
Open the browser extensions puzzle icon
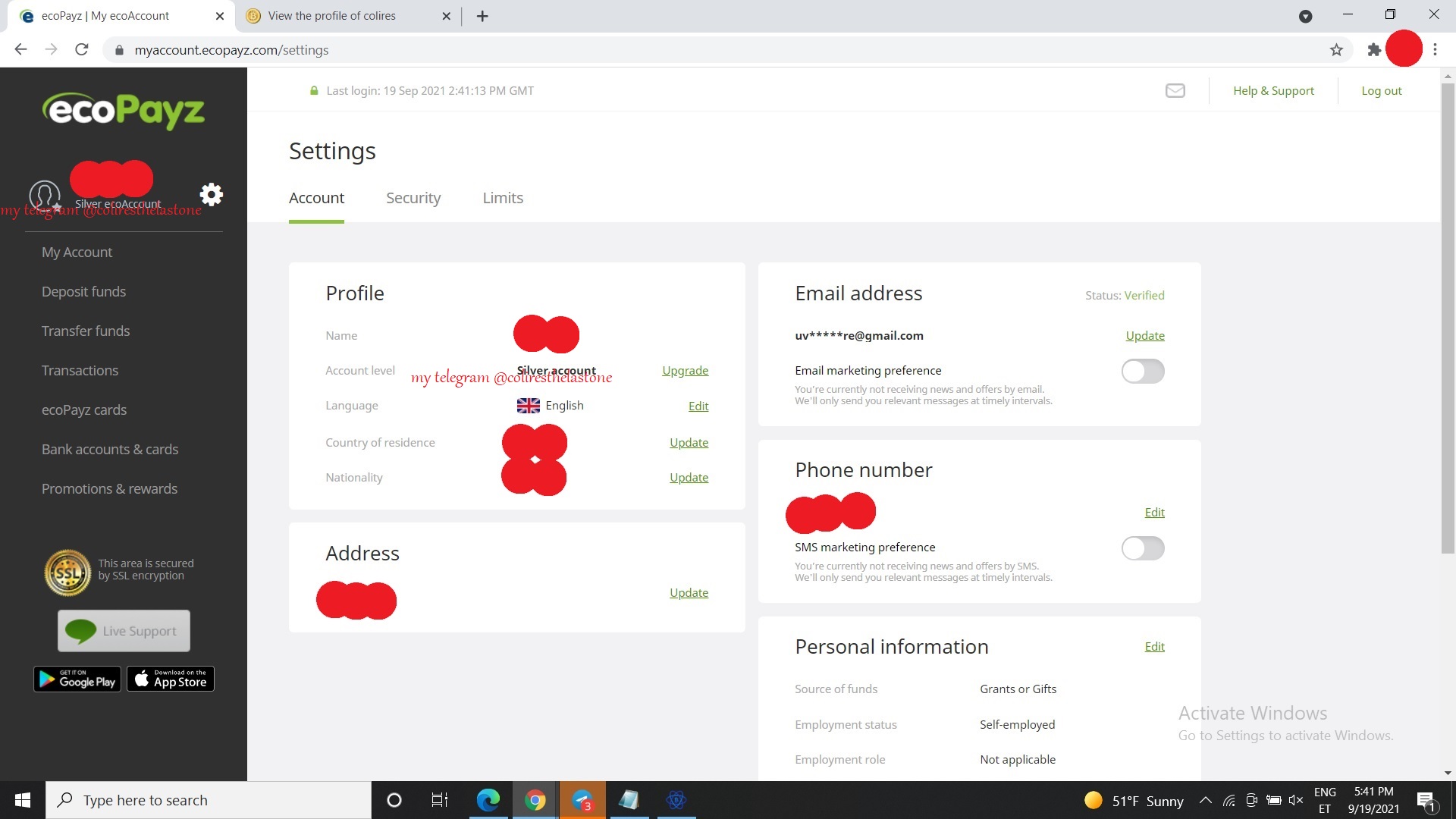tap(1373, 50)
